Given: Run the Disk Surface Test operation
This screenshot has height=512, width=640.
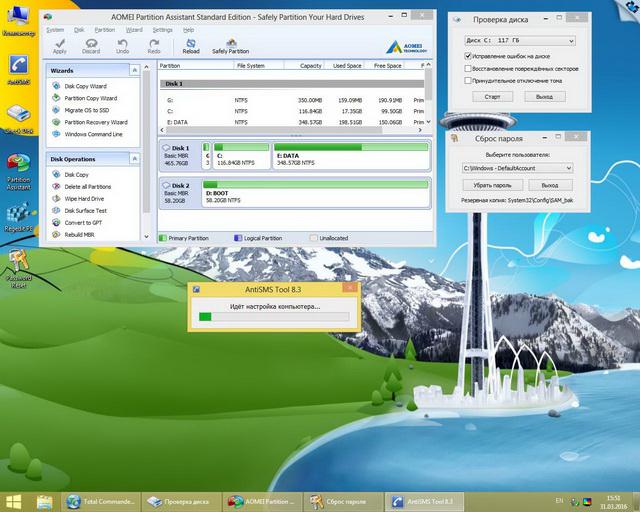Looking at the screenshot, I should [x=85, y=211].
